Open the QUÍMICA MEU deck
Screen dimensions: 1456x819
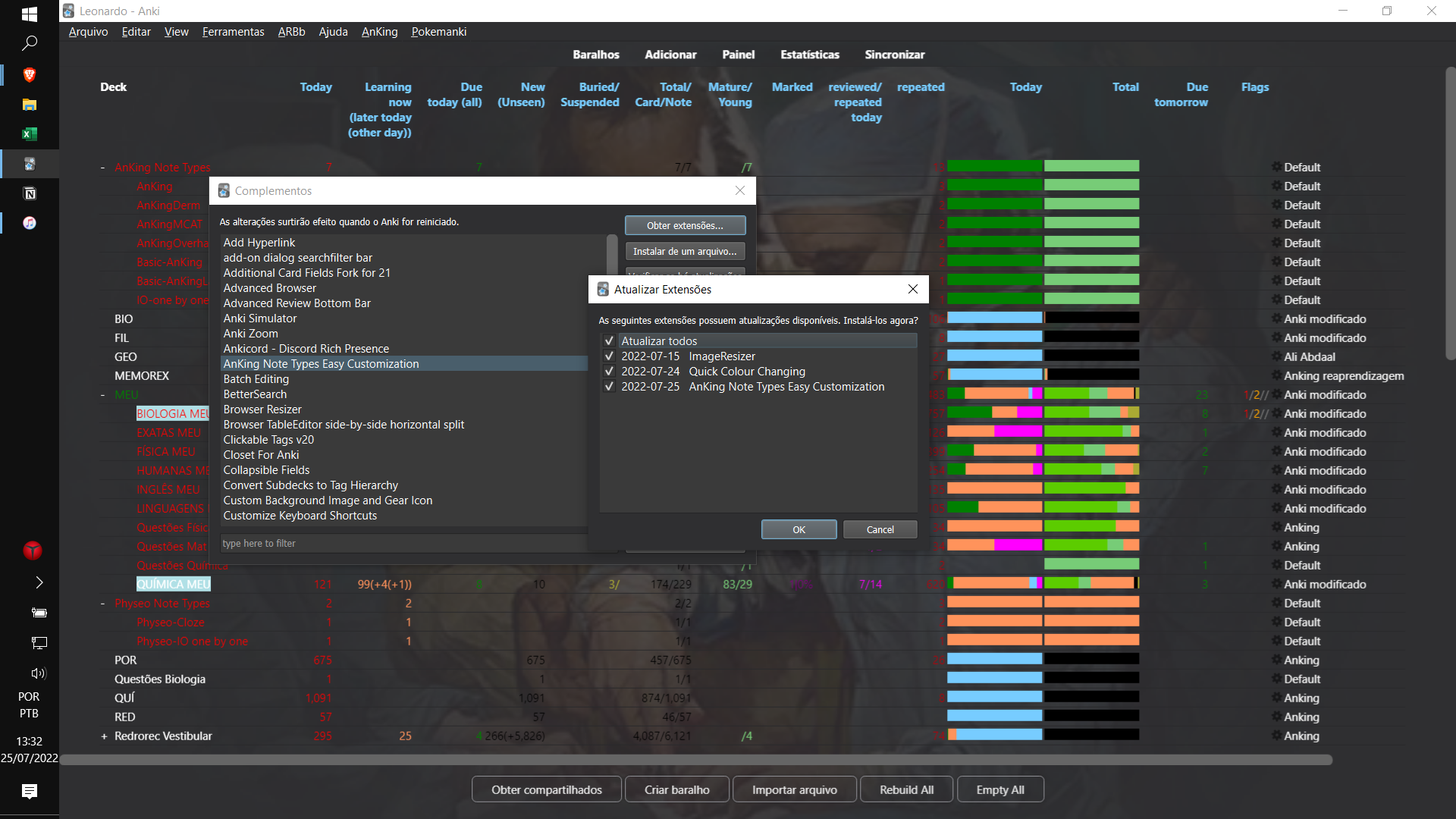(173, 584)
